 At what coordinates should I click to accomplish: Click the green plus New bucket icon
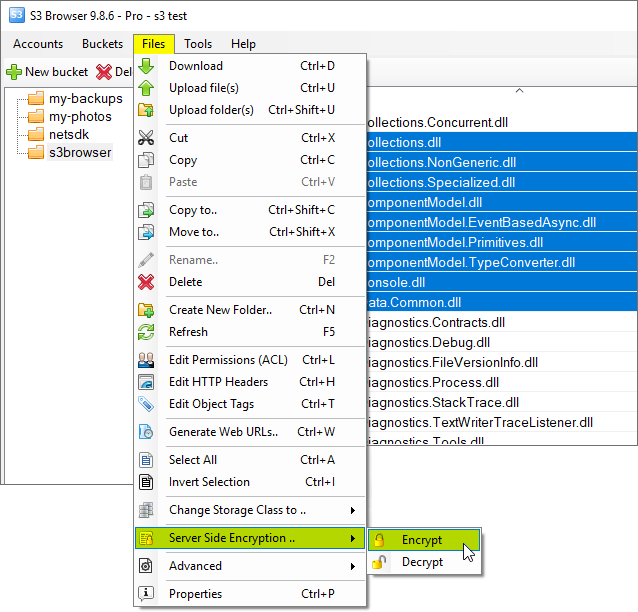click(x=14, y=72)
